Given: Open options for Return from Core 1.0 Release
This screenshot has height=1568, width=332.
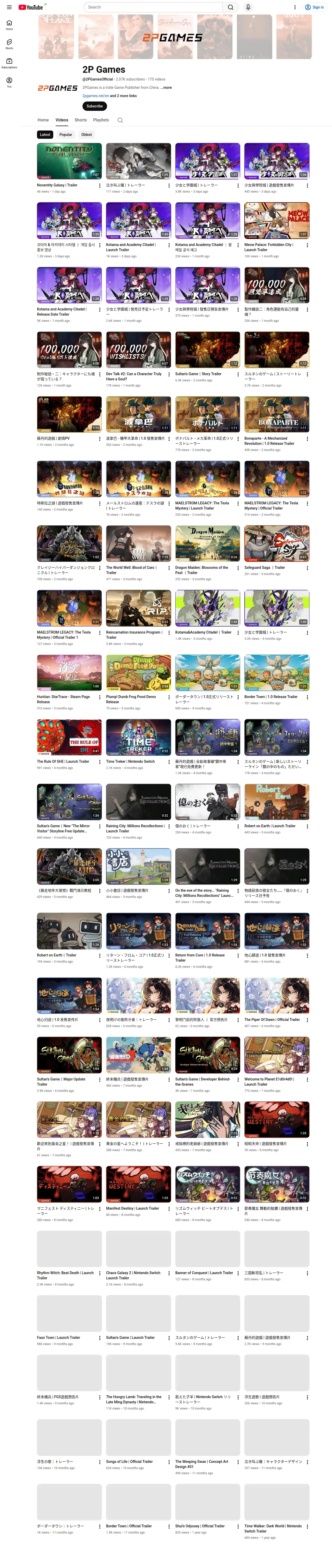Looking at the screenshot, I should coord(238,956).
